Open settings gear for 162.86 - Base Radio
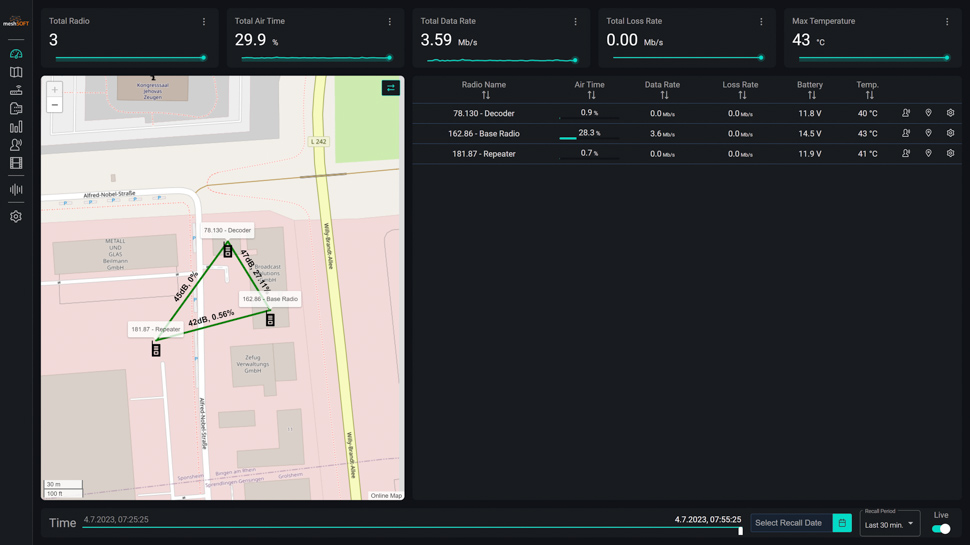 click(950, 133)
